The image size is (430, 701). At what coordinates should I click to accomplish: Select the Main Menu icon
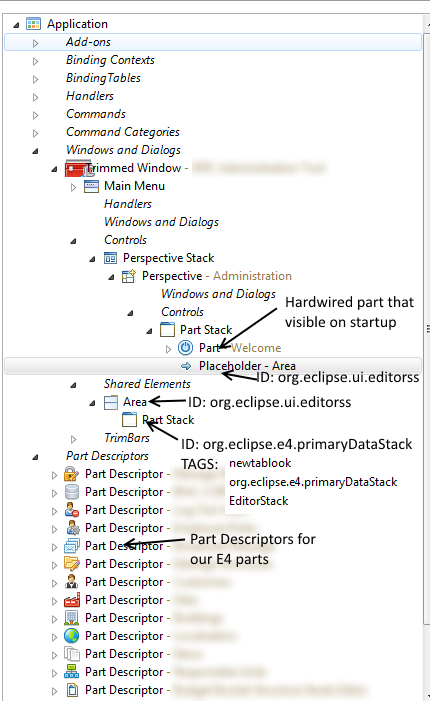coord(91,186)
